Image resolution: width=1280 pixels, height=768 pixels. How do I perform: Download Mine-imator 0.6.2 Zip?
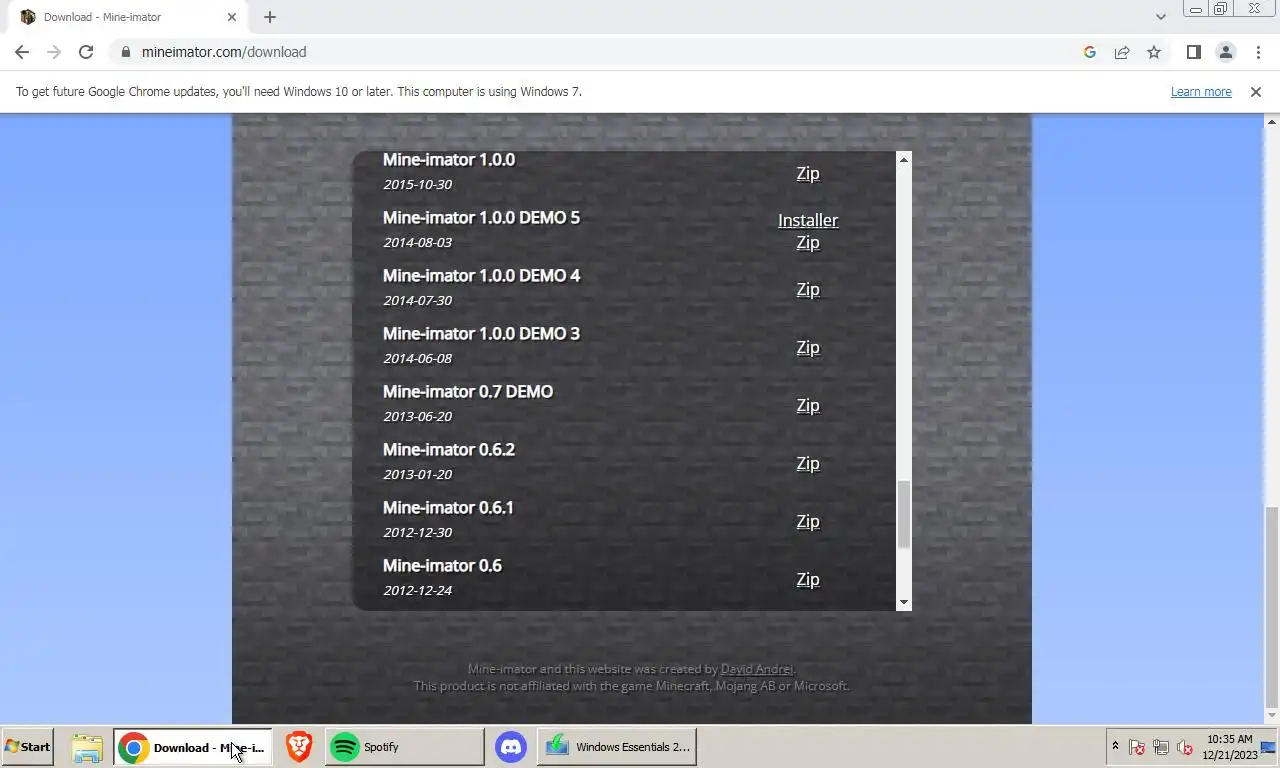(x=808, y=463)
